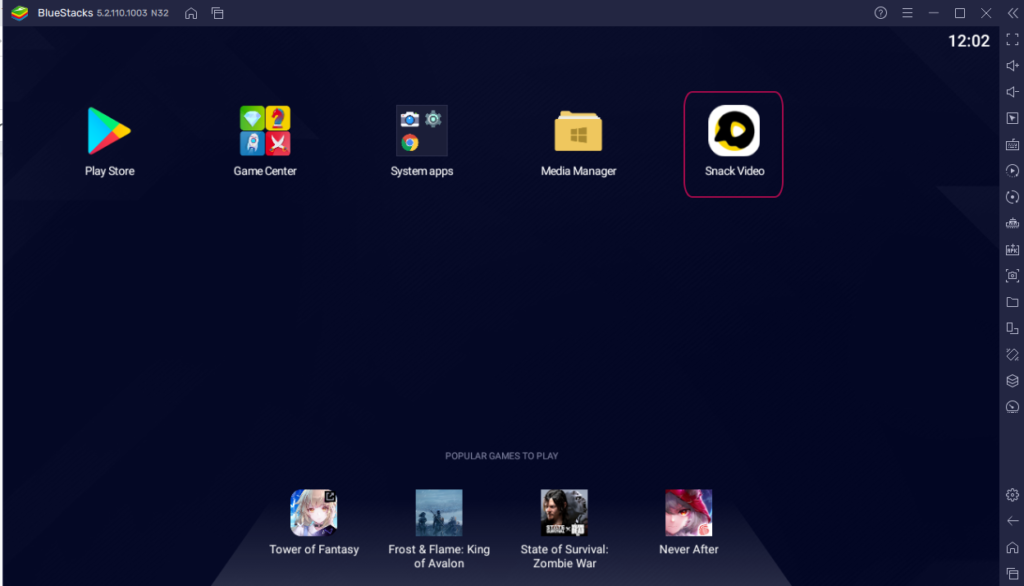This screenshot has height=586, width=1024.
Task: Open the System apps folder
Action: 421,130
